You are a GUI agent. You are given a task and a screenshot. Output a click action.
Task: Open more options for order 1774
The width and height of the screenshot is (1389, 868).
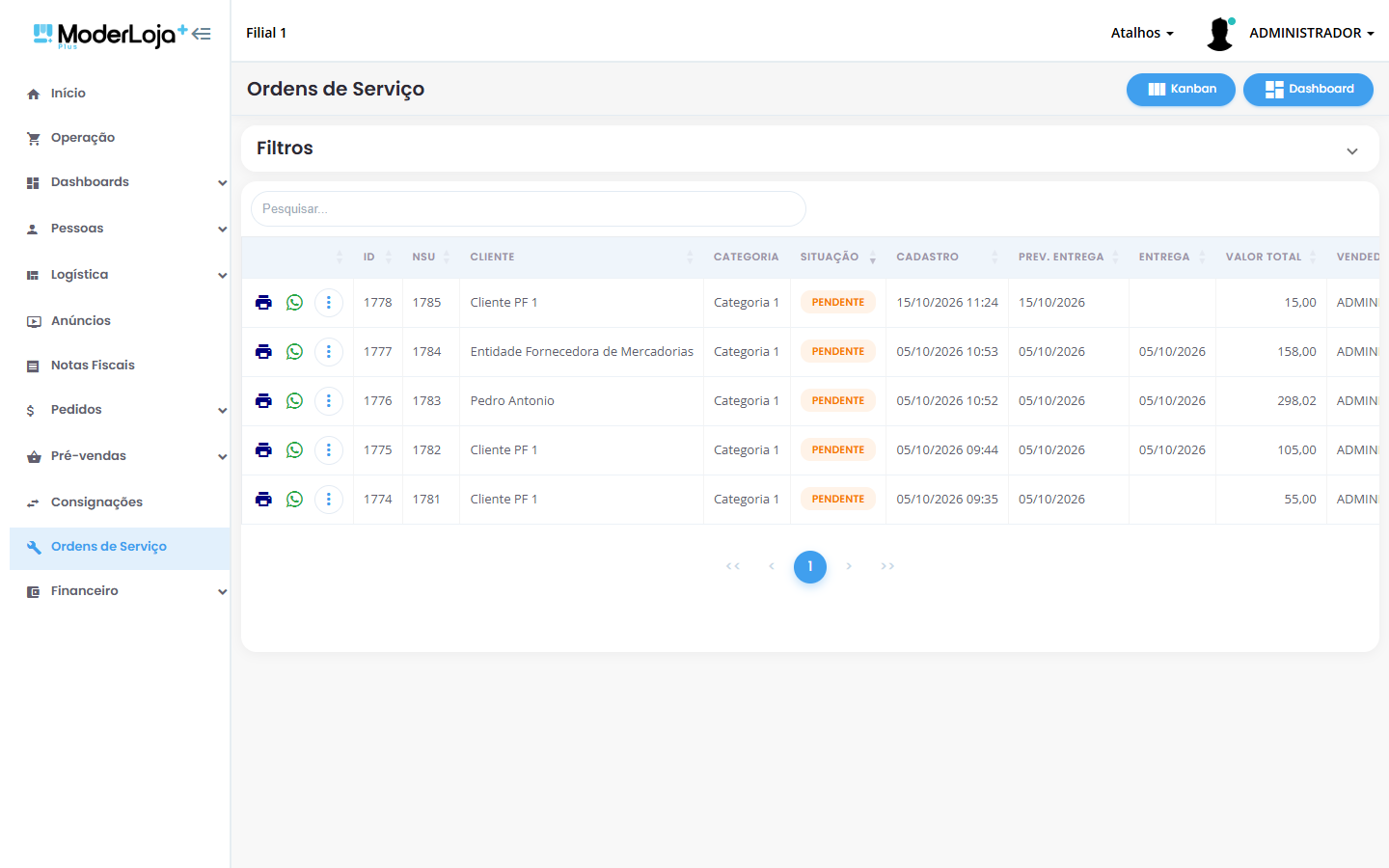[x=329, y=500]
